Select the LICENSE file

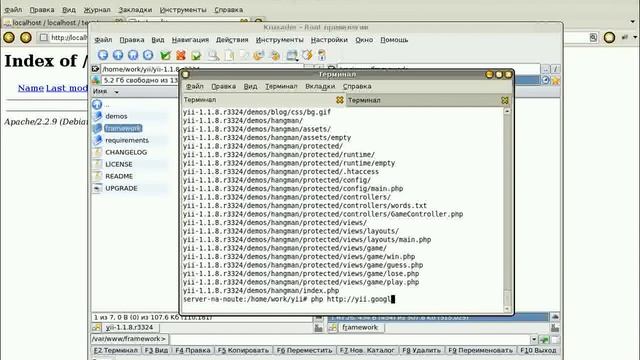[119, 164]
